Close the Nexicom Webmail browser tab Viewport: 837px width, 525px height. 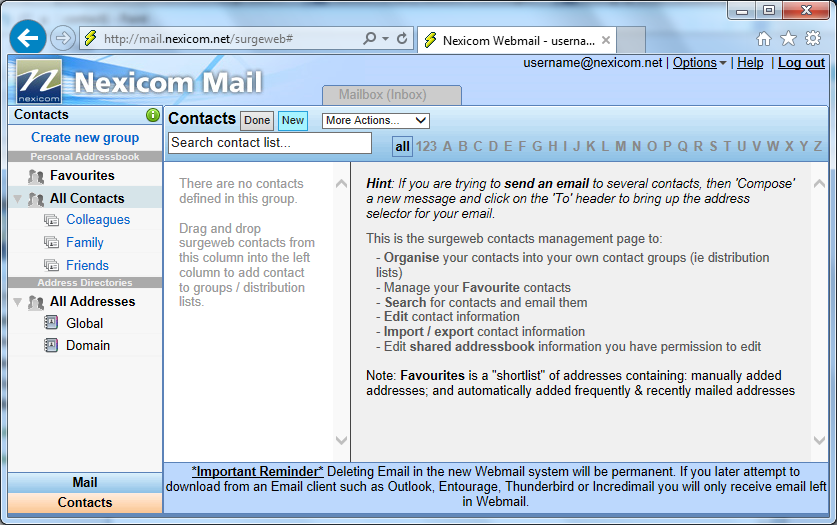(x=606, y=40)
